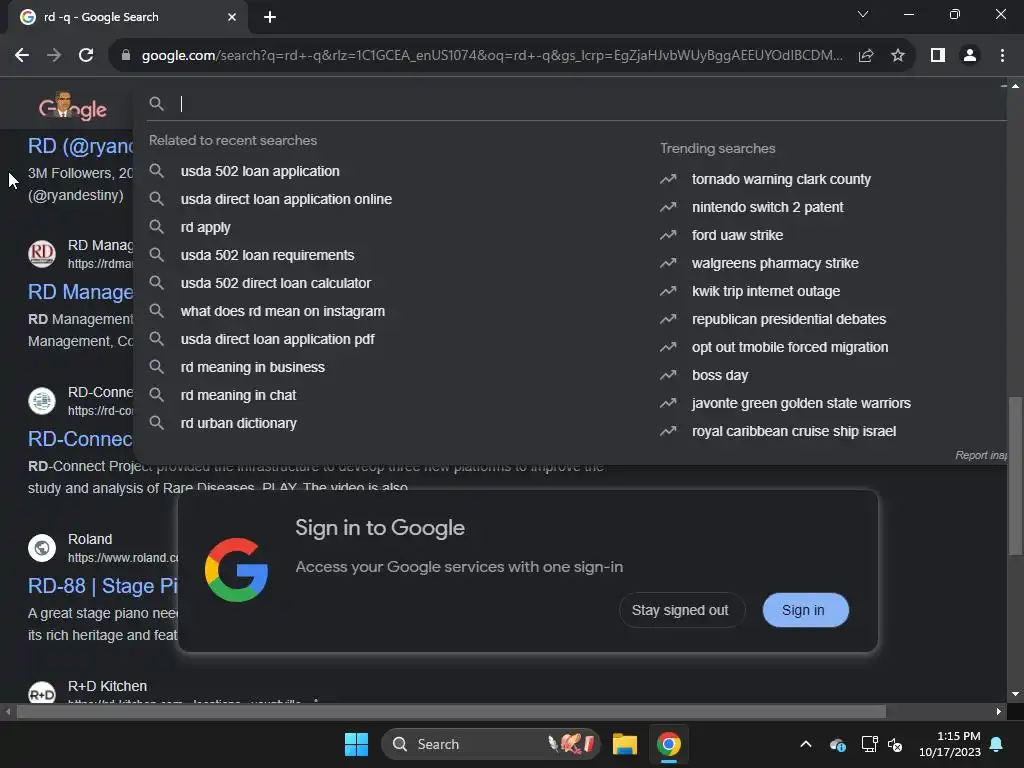
Task: Open the OneDrive cloud tray icon
Action: tap(838, 744)
